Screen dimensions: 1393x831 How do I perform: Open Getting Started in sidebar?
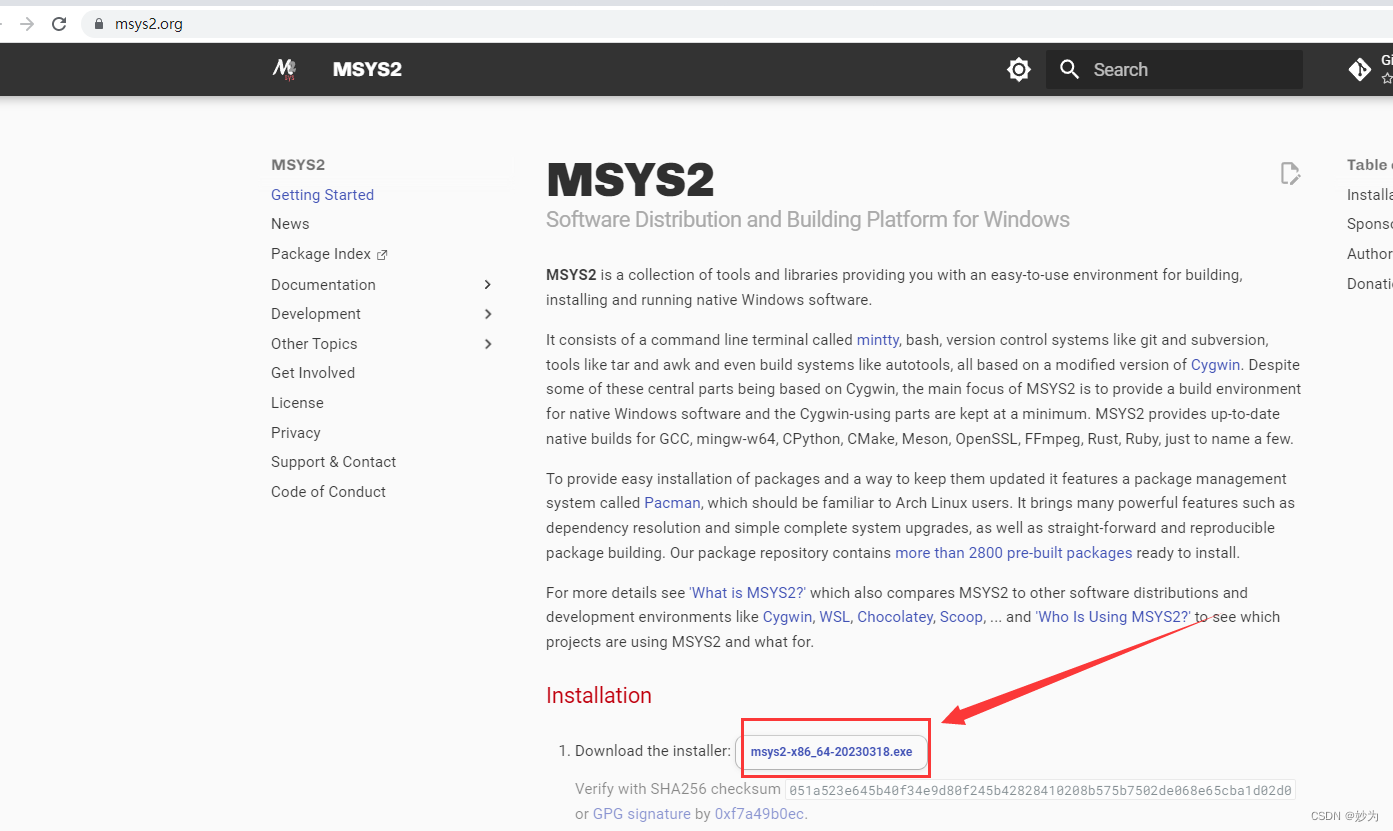(322, 195)
